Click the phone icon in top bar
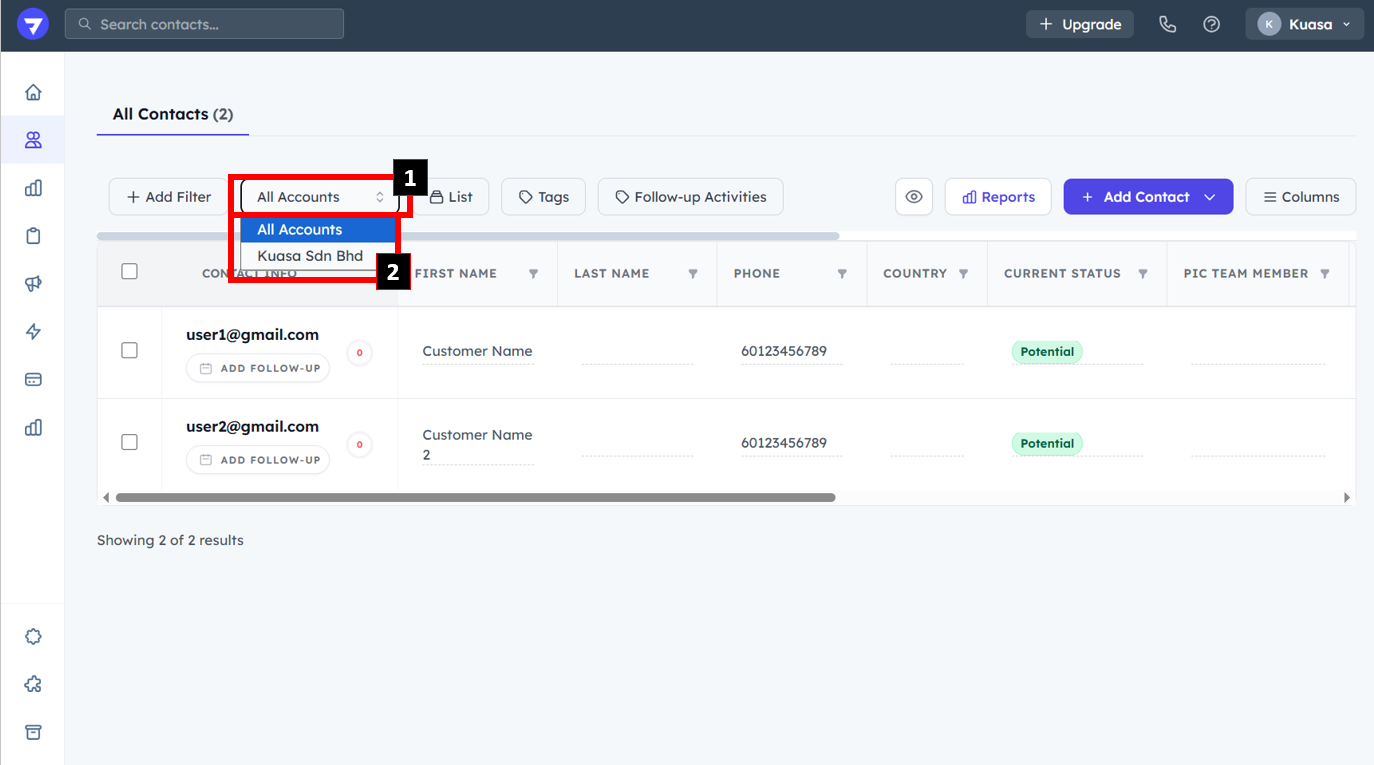The width and height of the screenshot is (1374, 765). pos(1167,24)
